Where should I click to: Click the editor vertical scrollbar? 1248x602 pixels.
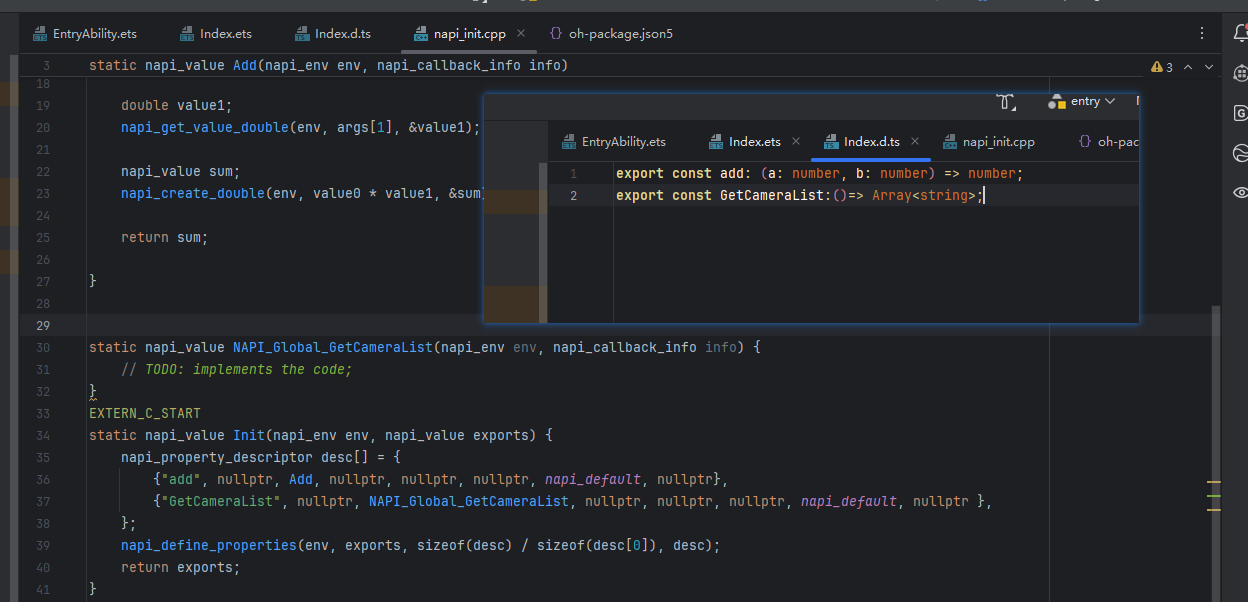(1216, 400)
